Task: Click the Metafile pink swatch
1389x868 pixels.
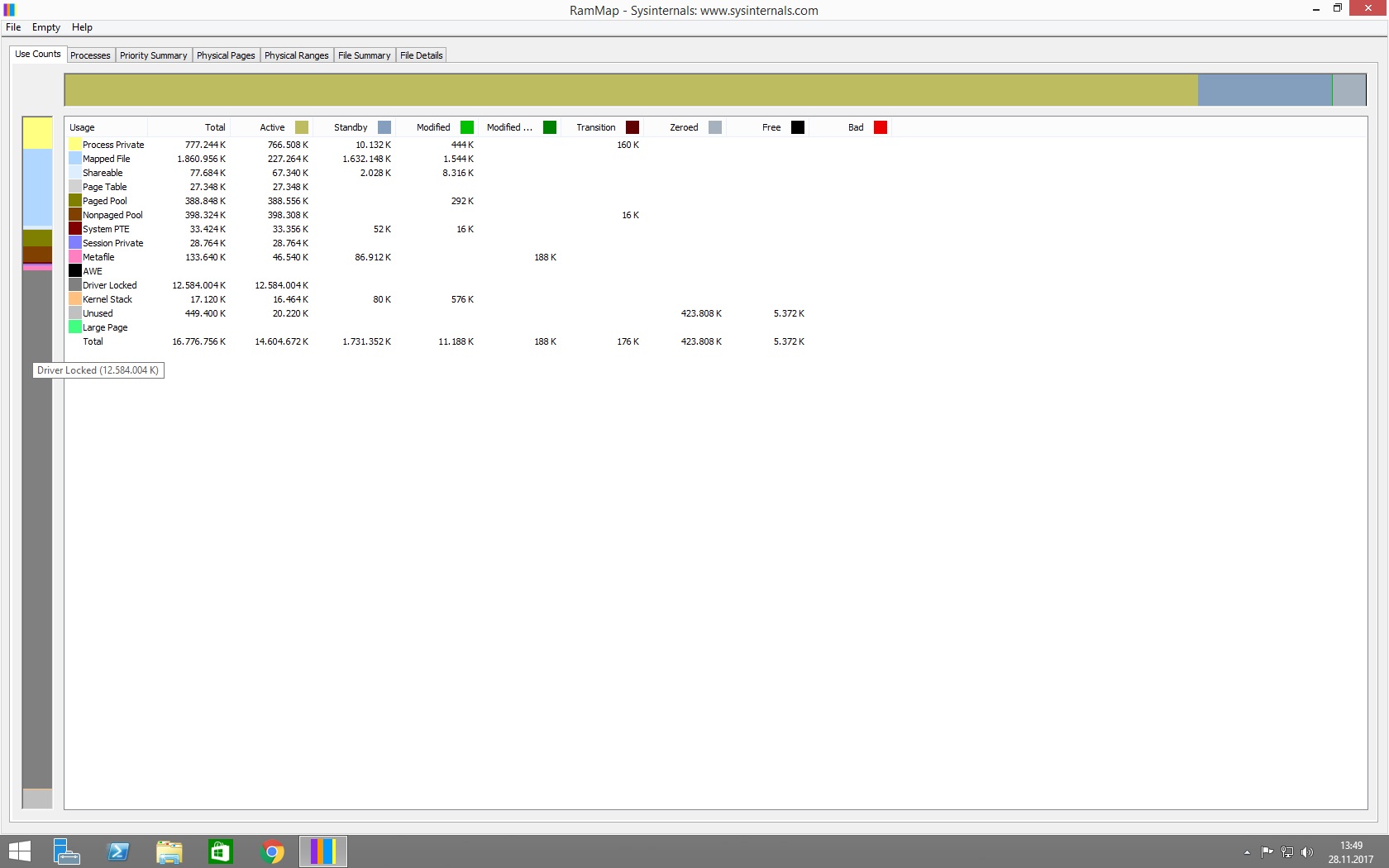Action: point(75,257)
